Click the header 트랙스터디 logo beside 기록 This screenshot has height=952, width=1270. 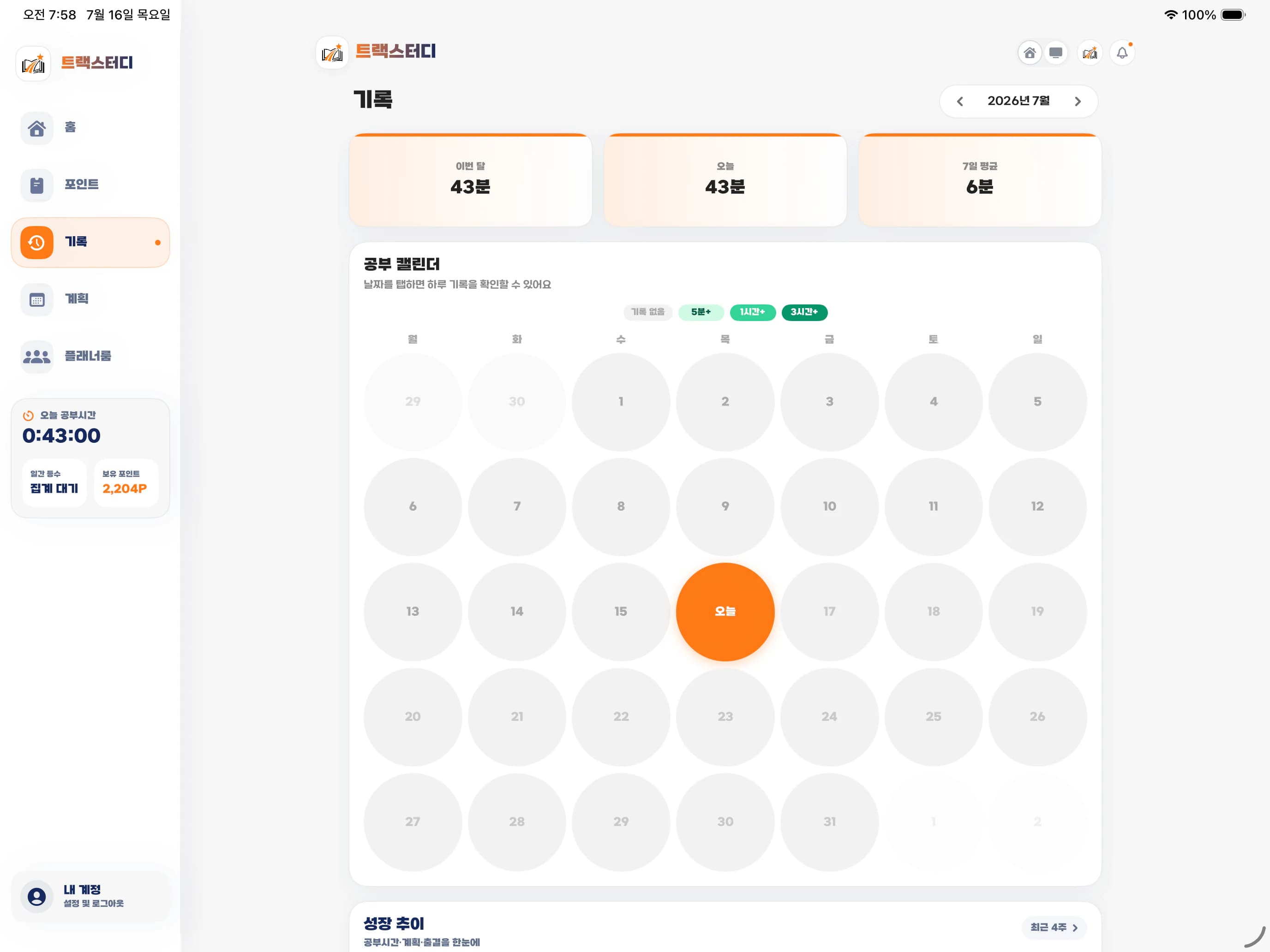click(332, 53)
